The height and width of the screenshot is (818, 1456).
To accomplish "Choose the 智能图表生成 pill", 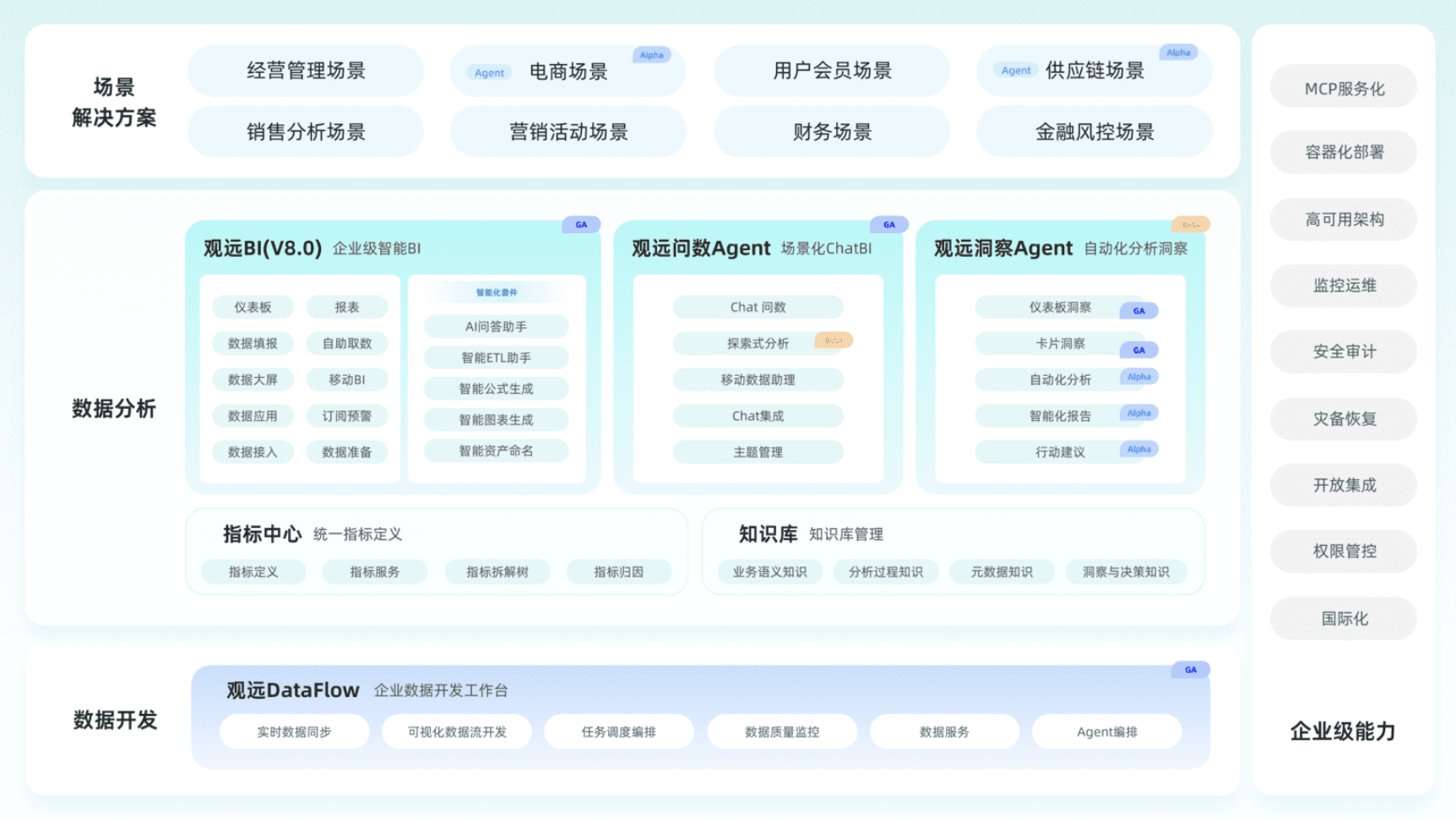I will click(x=496, y=420).
